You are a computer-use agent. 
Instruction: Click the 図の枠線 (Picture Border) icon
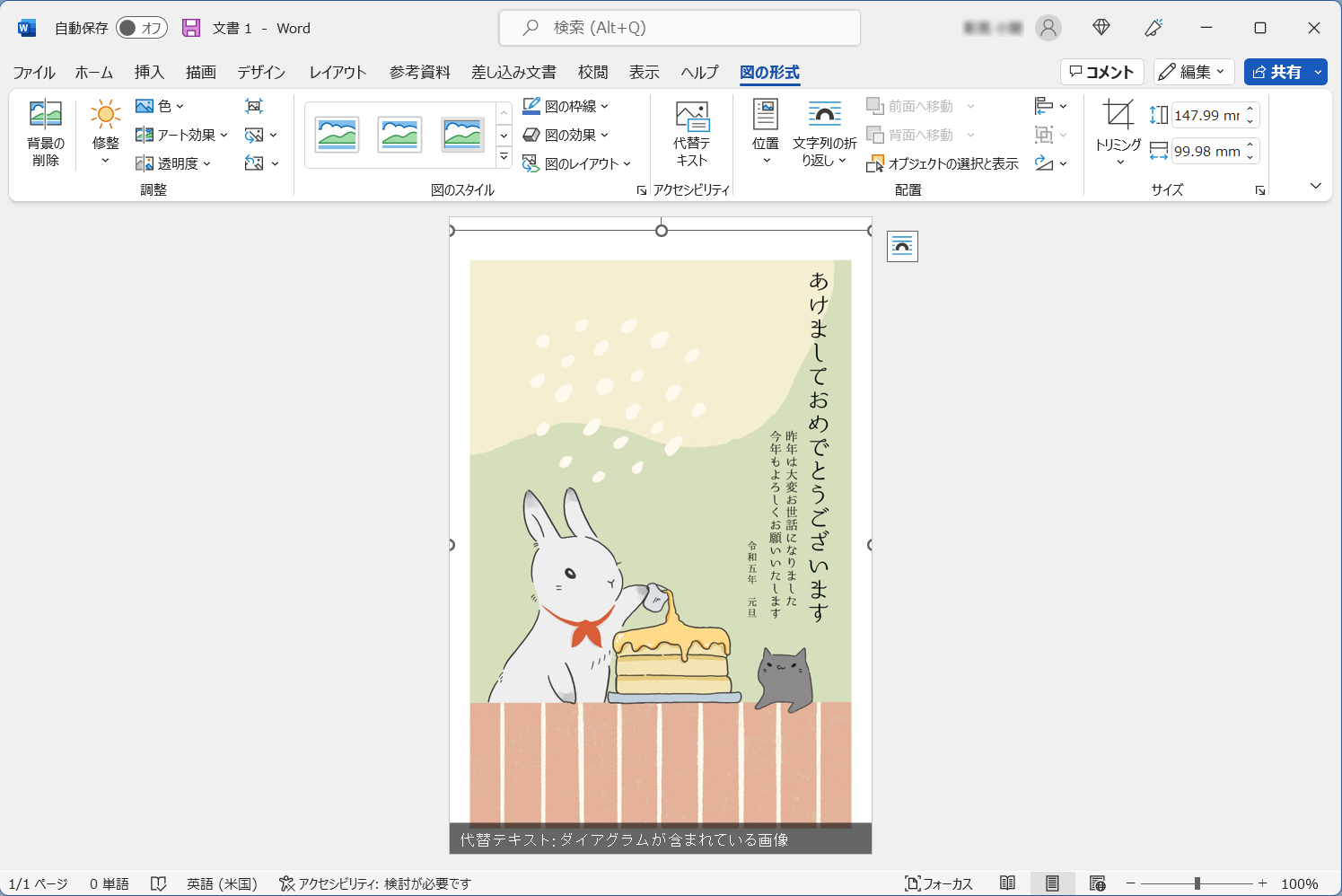pos(531,105)
